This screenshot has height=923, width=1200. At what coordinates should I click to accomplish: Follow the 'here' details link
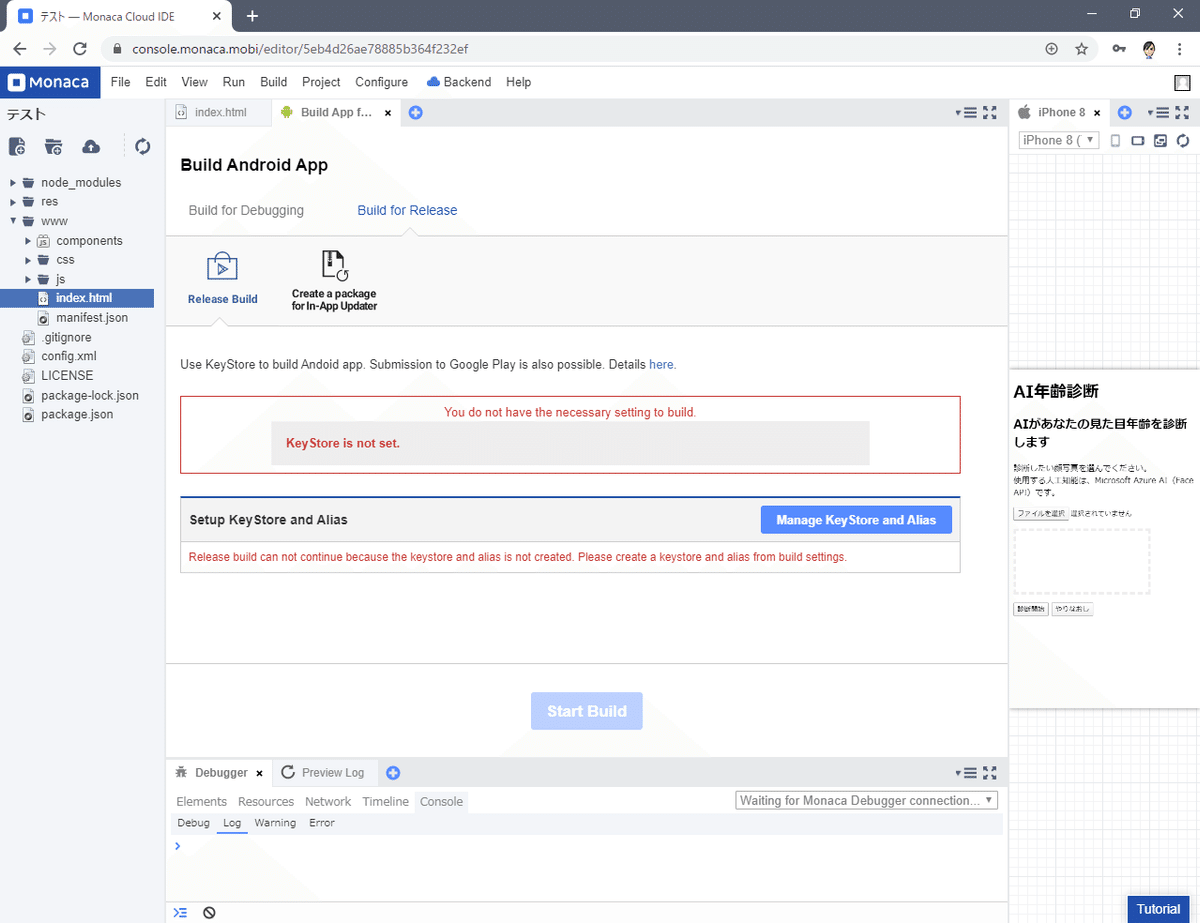[x=662, y=365]
